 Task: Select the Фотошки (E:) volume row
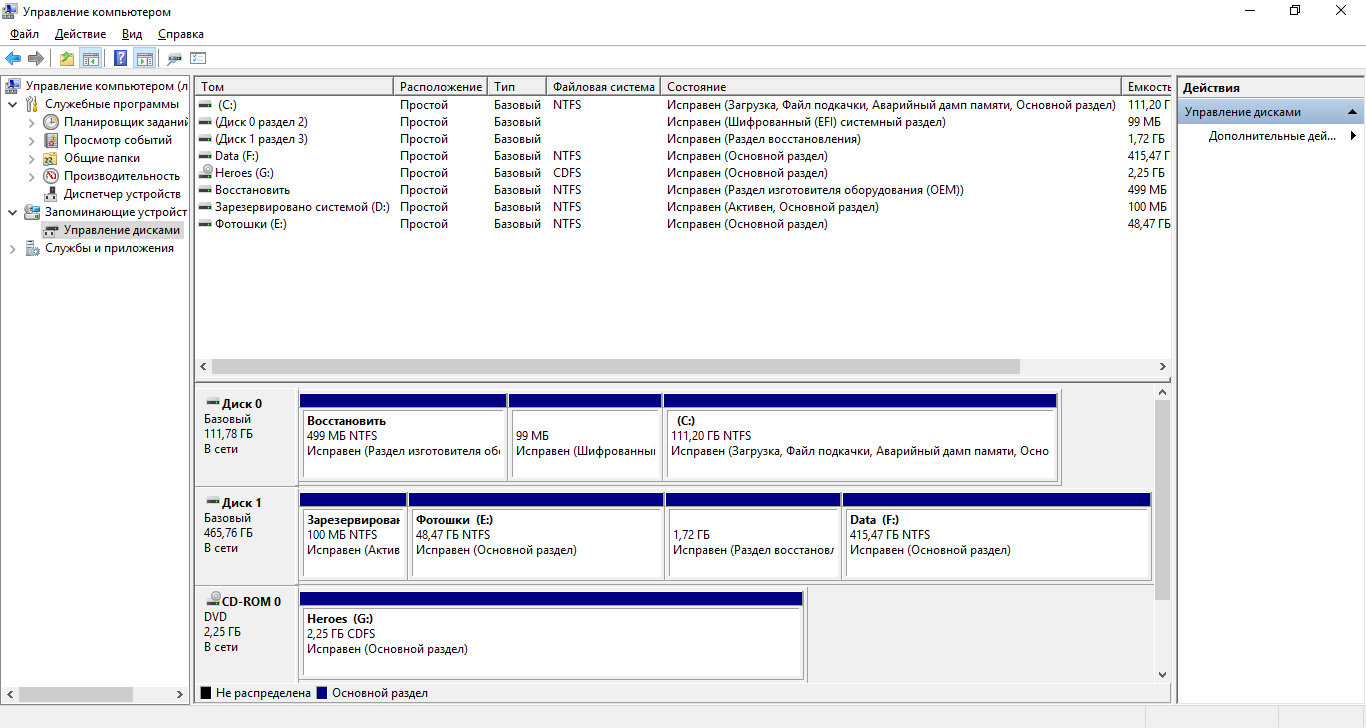tap(682, 224)
